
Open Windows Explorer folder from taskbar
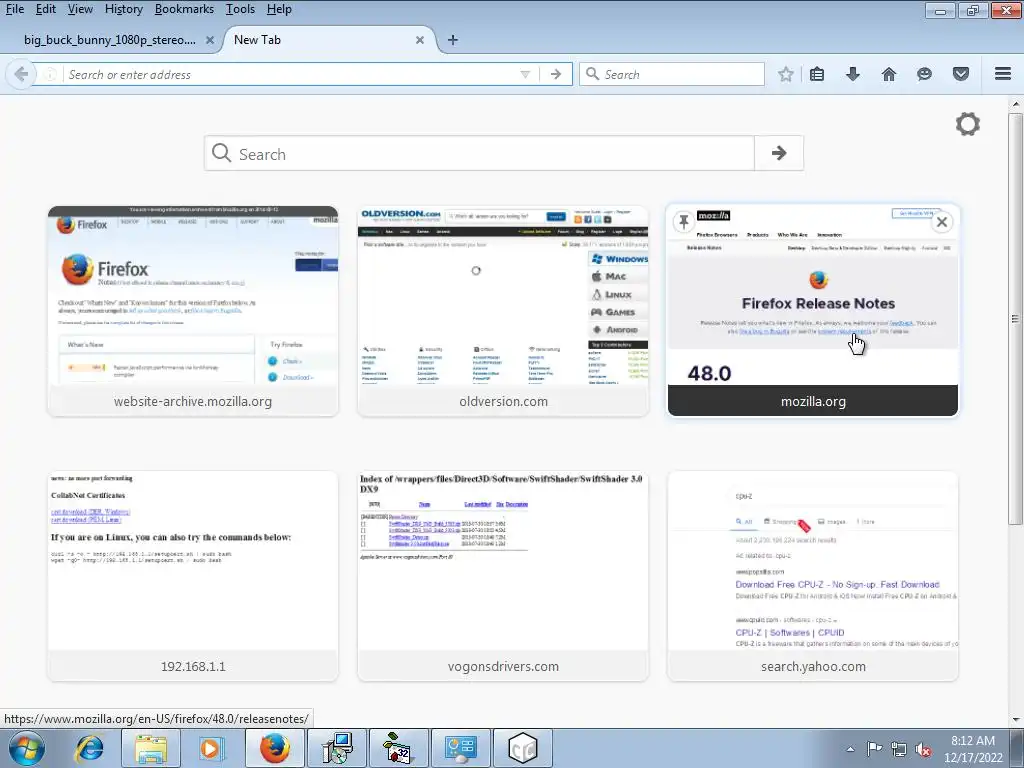(x=151, y=748)
